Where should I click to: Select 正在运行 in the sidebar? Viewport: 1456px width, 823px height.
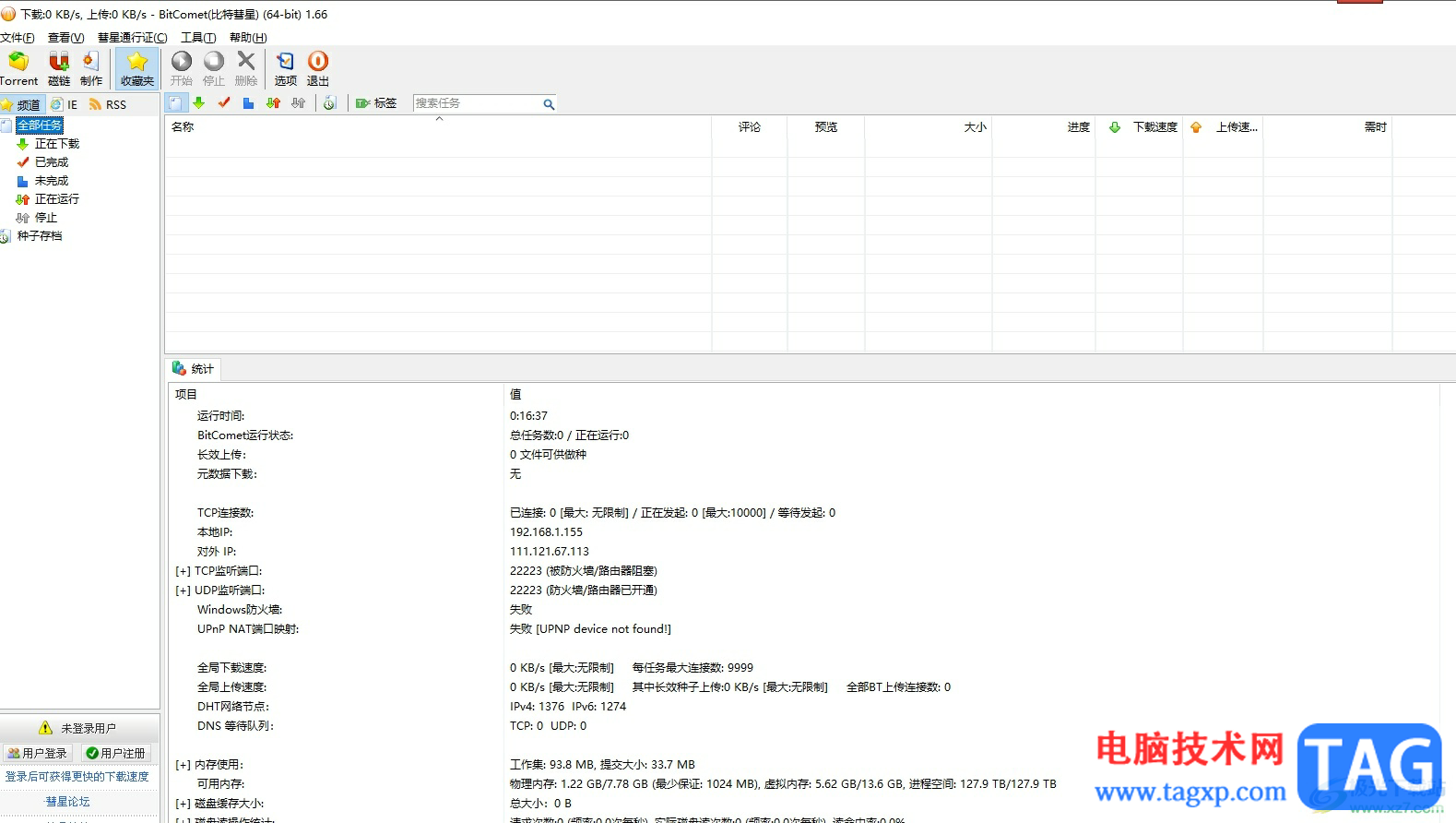point(57,199)
